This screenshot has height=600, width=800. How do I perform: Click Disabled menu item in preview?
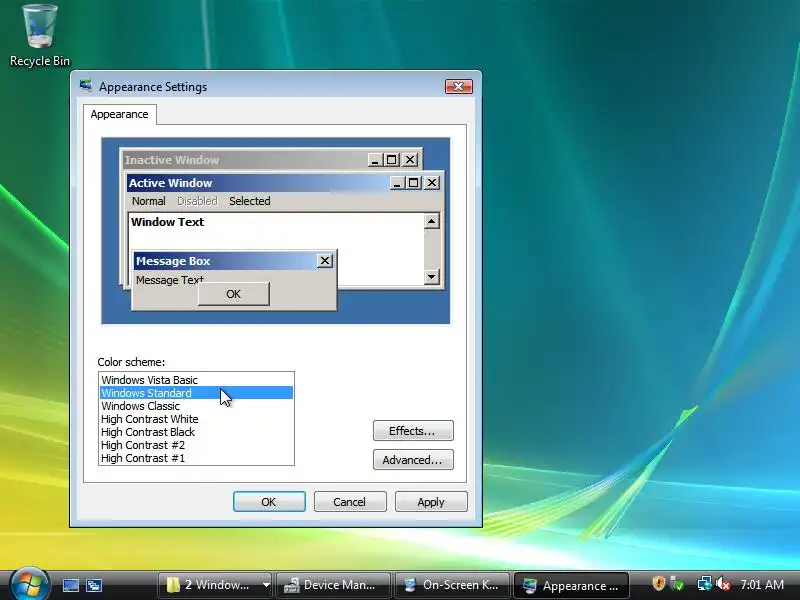click(x=197, y=201)
